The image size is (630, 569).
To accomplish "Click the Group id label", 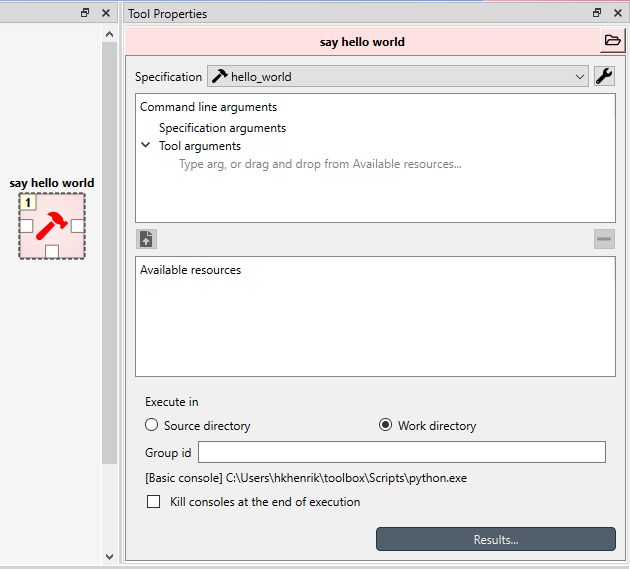I will [168, 452].
